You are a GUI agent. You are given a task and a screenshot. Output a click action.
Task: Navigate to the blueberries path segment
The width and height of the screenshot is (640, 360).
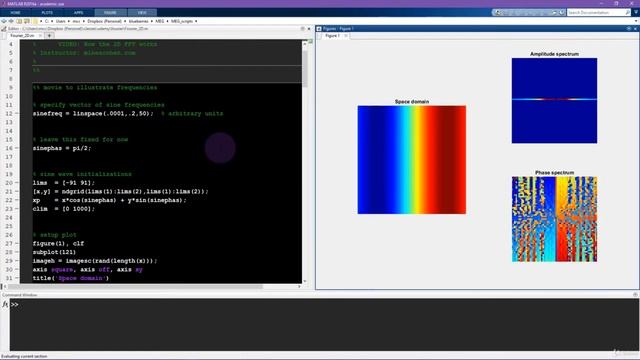pos(138,21)
